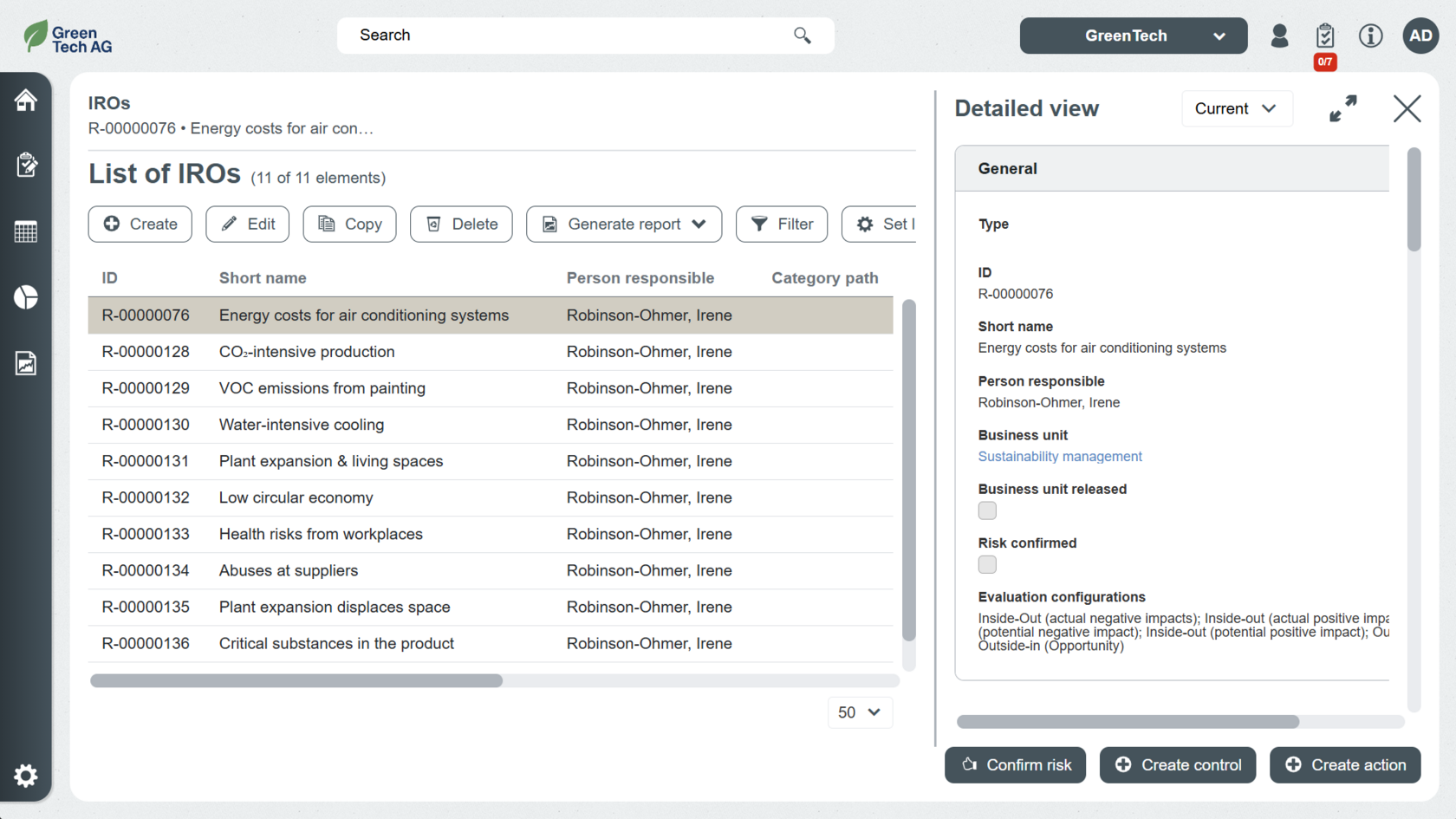Toggle the Risk confirmed checkbox

pos(987,565)
